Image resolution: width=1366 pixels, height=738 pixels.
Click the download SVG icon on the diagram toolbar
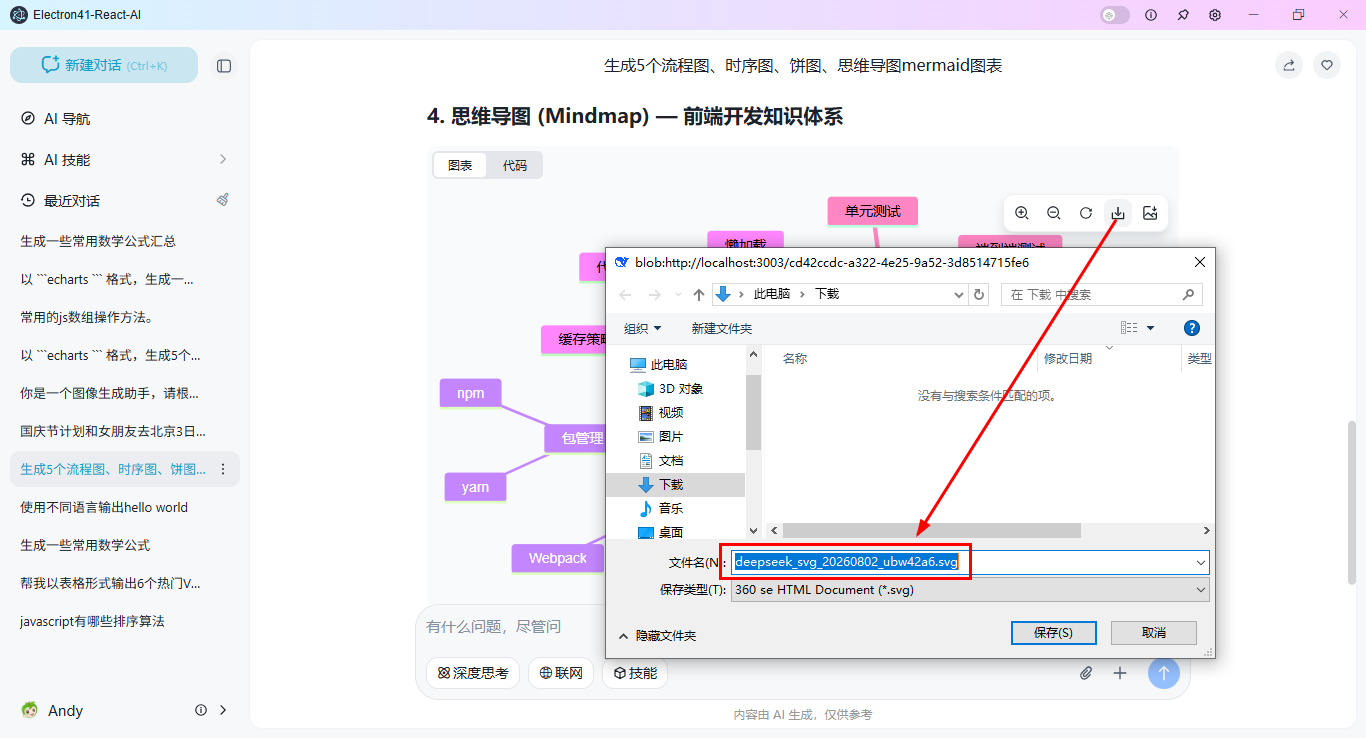(1118, 213)
